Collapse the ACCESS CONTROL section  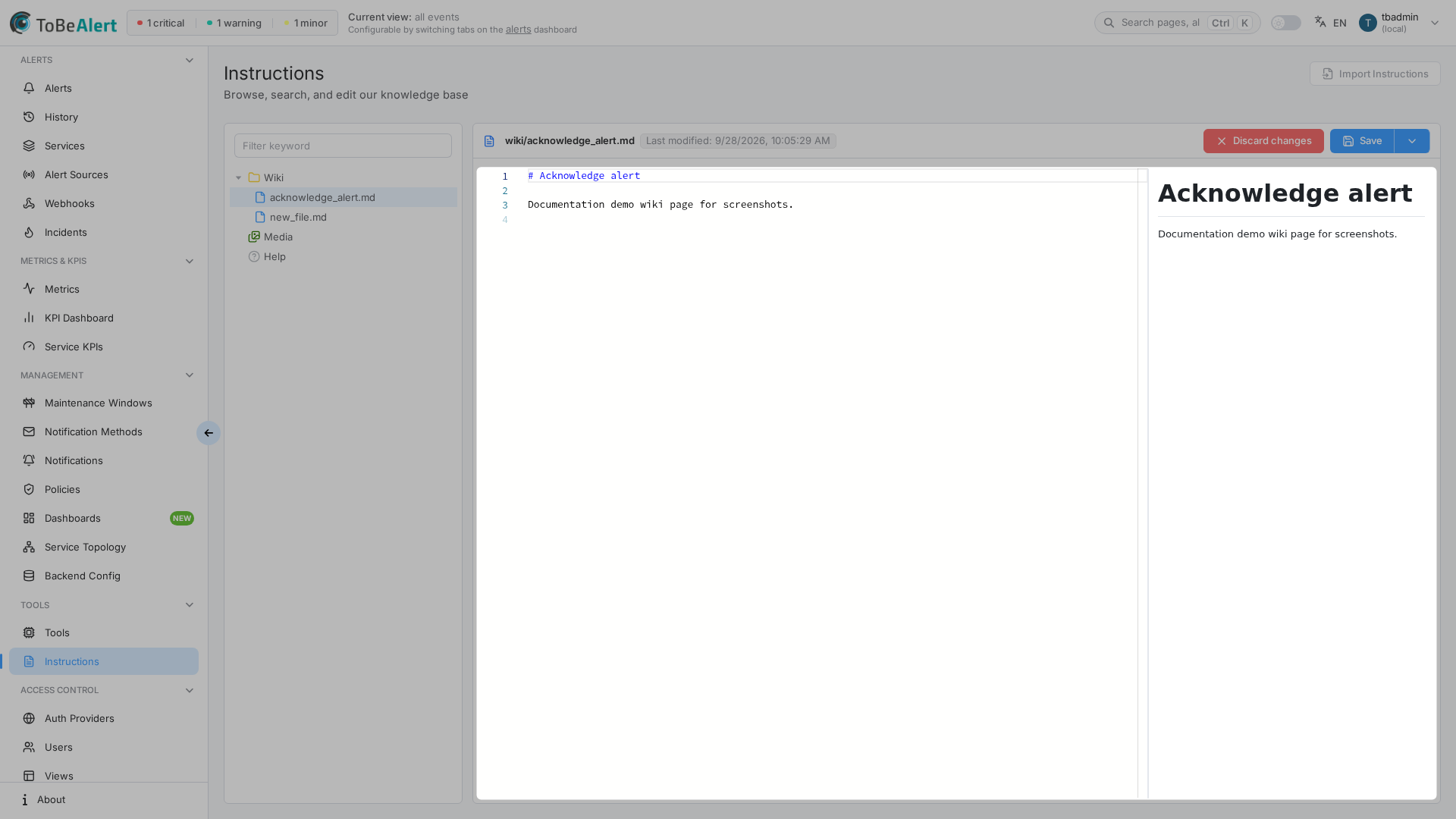[190, 690]
